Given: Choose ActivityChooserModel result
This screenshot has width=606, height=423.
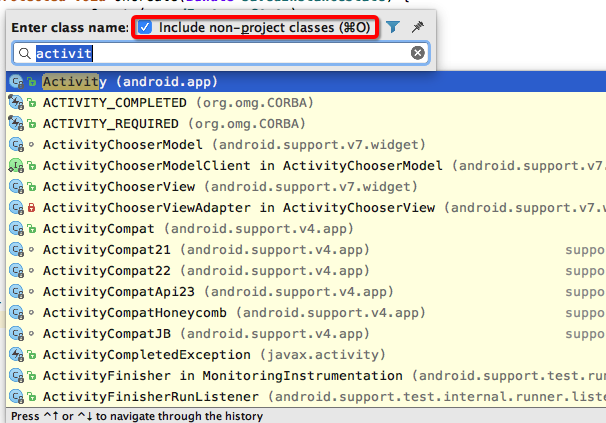Looking at the screenshot, I should click(306, 145).
